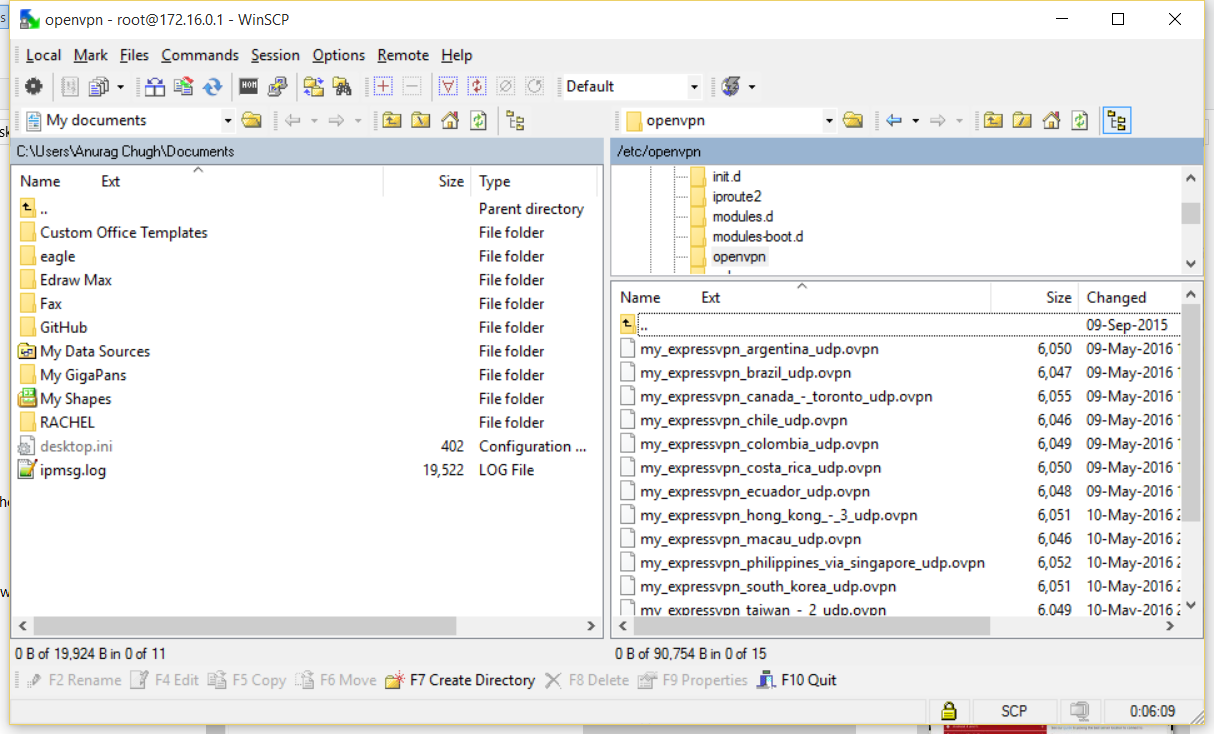Open the black terminal console icon
The image size is (1214, 734).
coord(248,87)
